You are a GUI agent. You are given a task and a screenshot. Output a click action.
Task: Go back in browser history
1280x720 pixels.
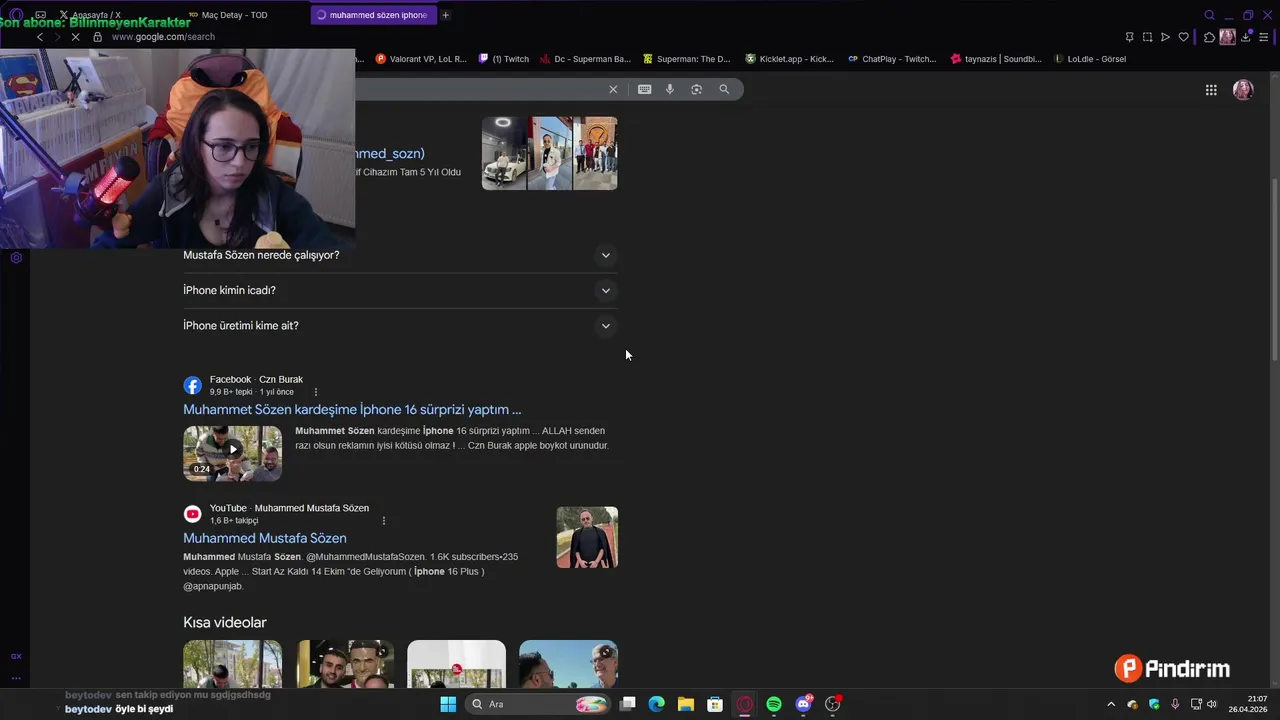click(40, 37)
